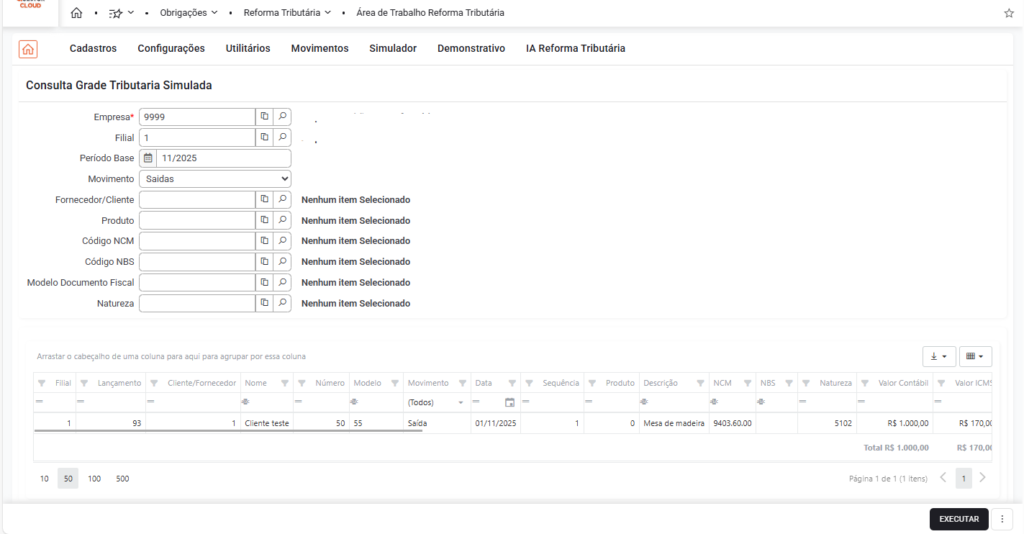Open the three-dot menu next to Executar

[1001, 519]
